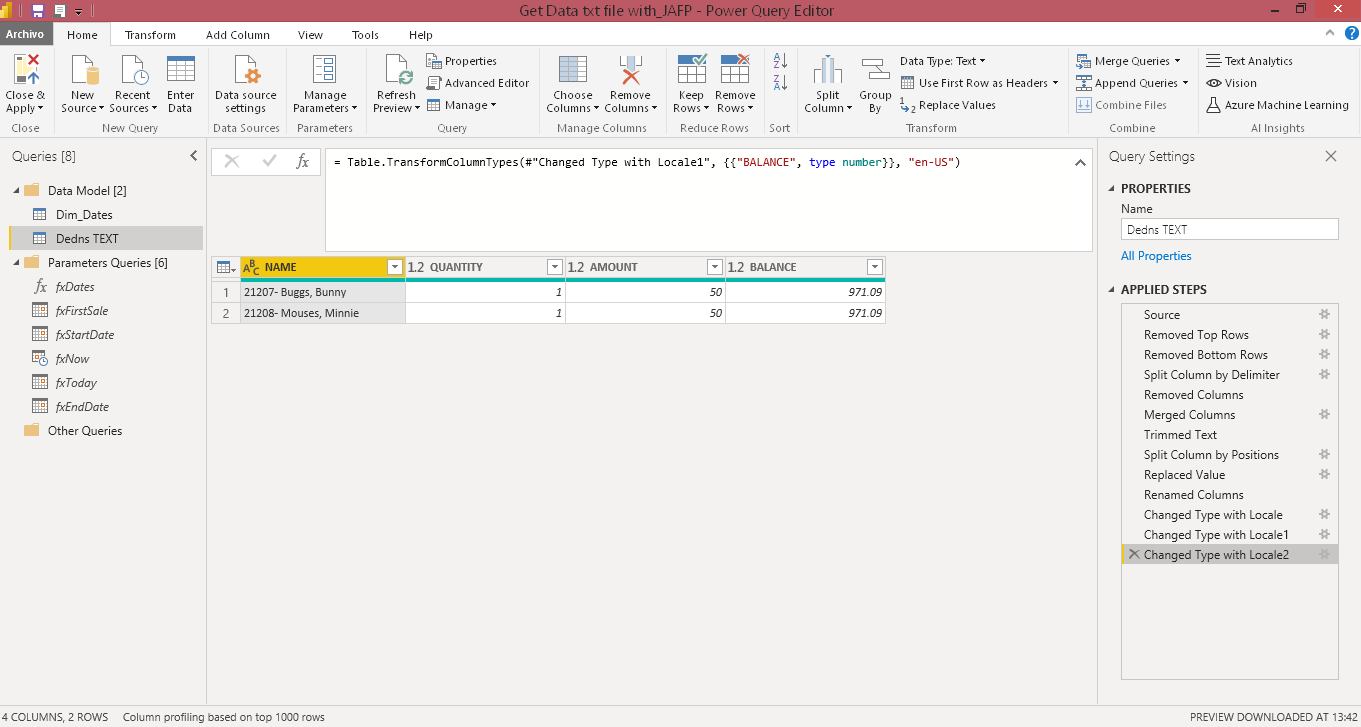The image size is (1361, 727).
Task: Click the query Name input field
Action: click(x=1229, y=230)
